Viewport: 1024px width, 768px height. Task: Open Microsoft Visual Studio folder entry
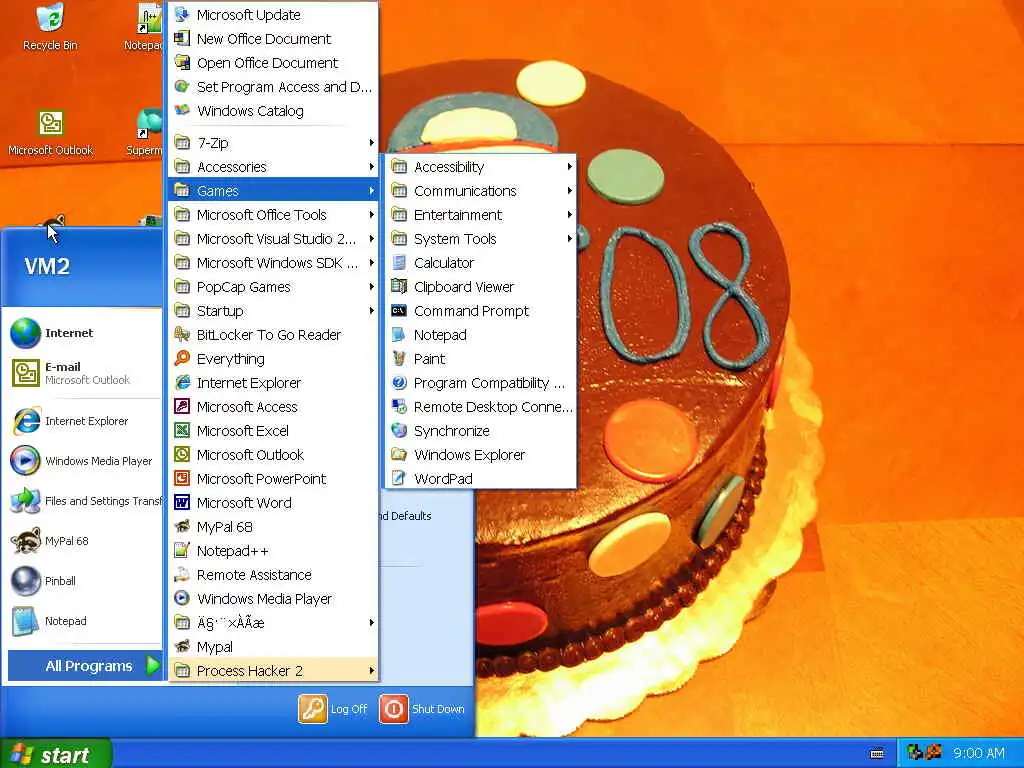(274, 239)
